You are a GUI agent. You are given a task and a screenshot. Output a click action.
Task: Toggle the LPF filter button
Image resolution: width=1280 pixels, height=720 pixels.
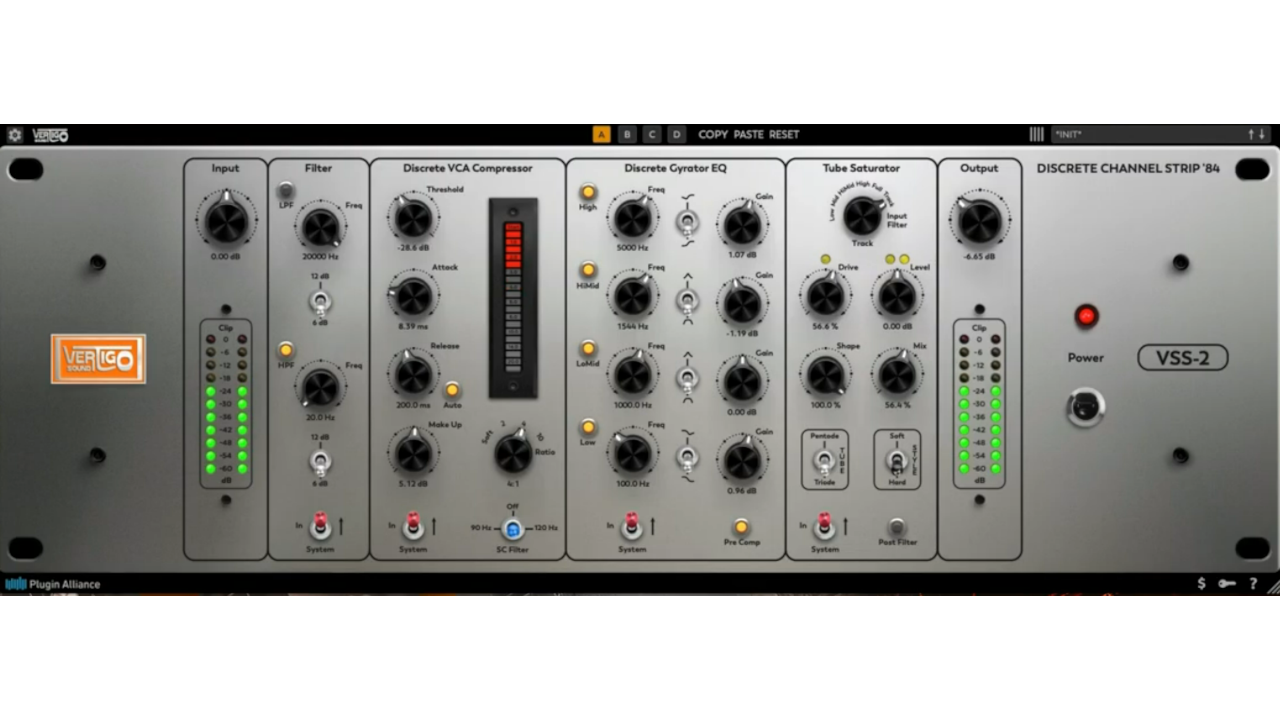[x=286, y=189]
